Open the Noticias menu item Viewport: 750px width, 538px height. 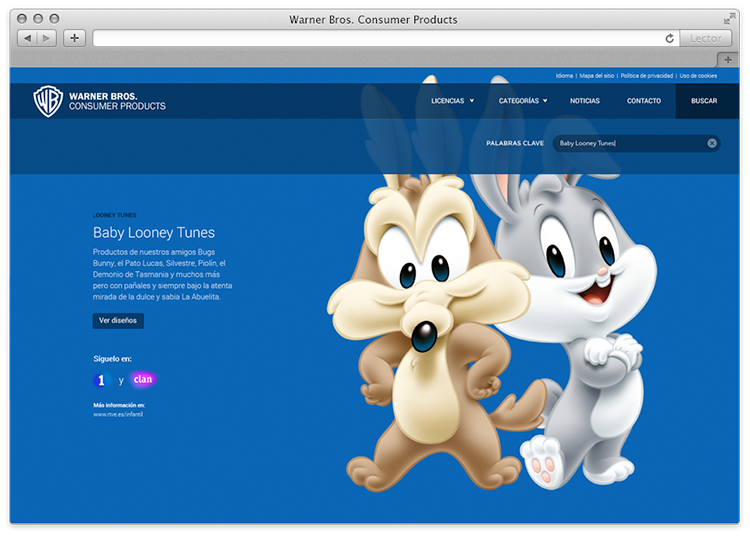[x=585, y=101]
